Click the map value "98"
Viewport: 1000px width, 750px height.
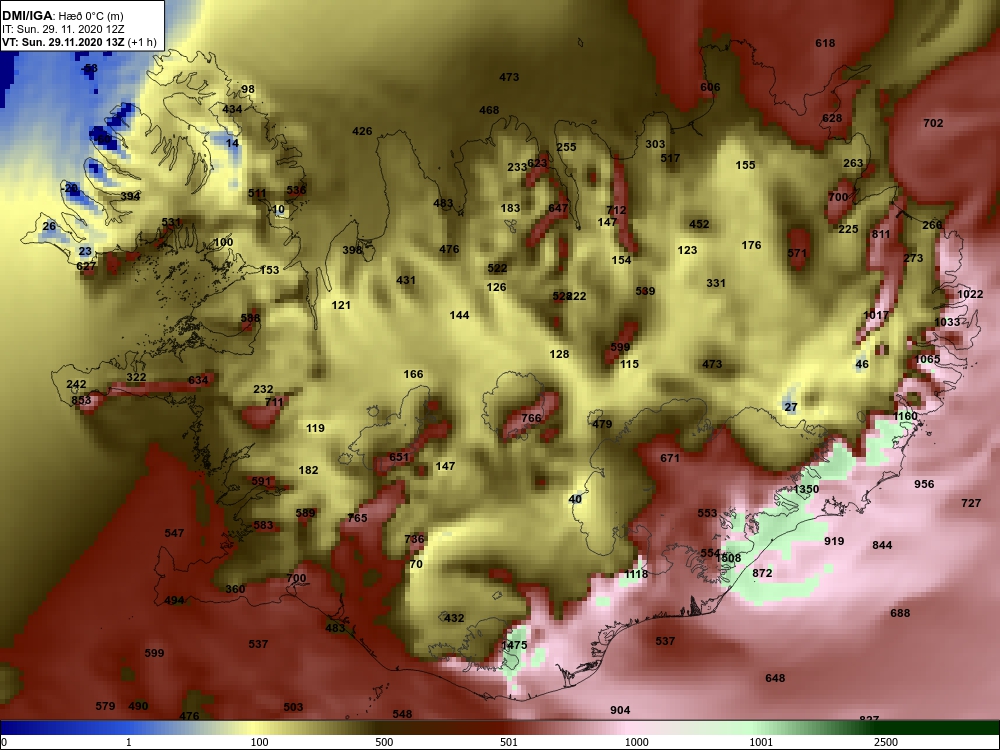click(x=248, y=89)
